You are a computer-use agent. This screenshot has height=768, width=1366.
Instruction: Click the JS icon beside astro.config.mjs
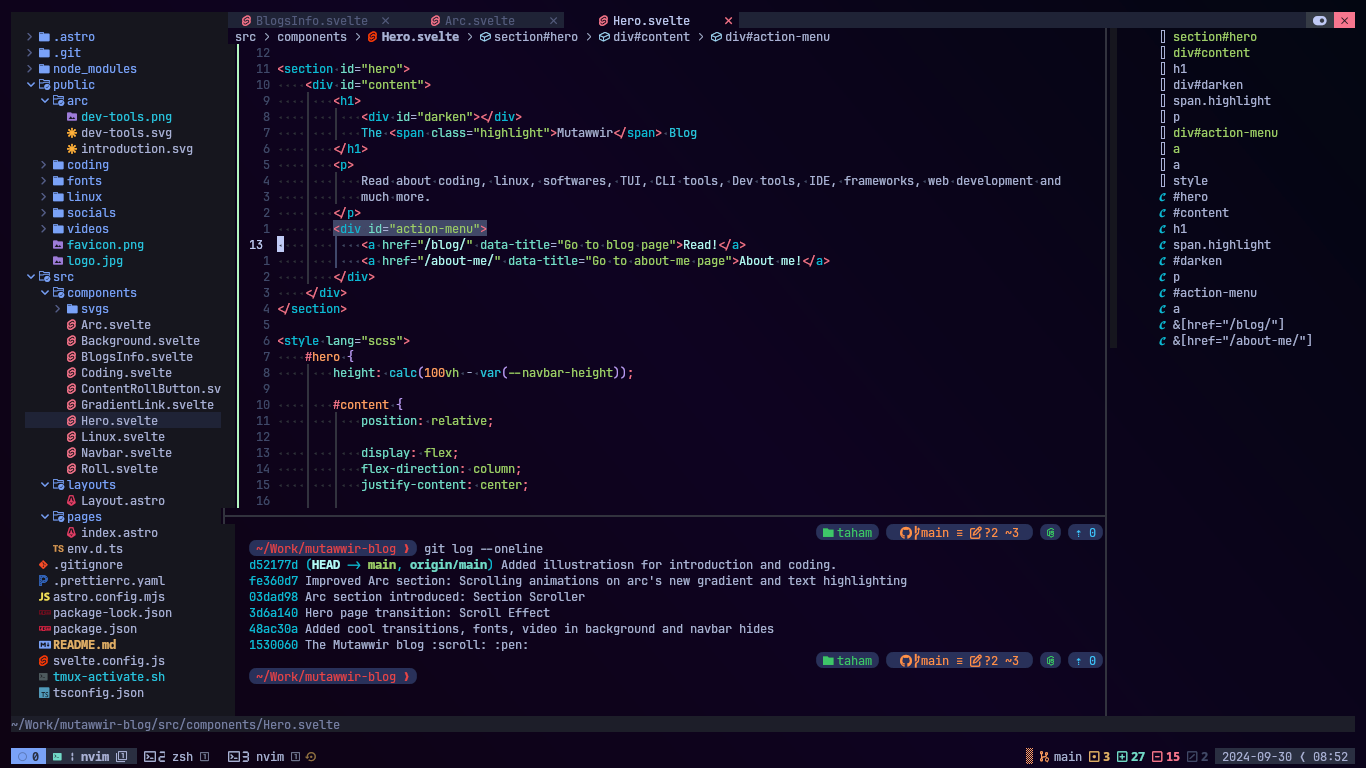click(x=44, y=597)
